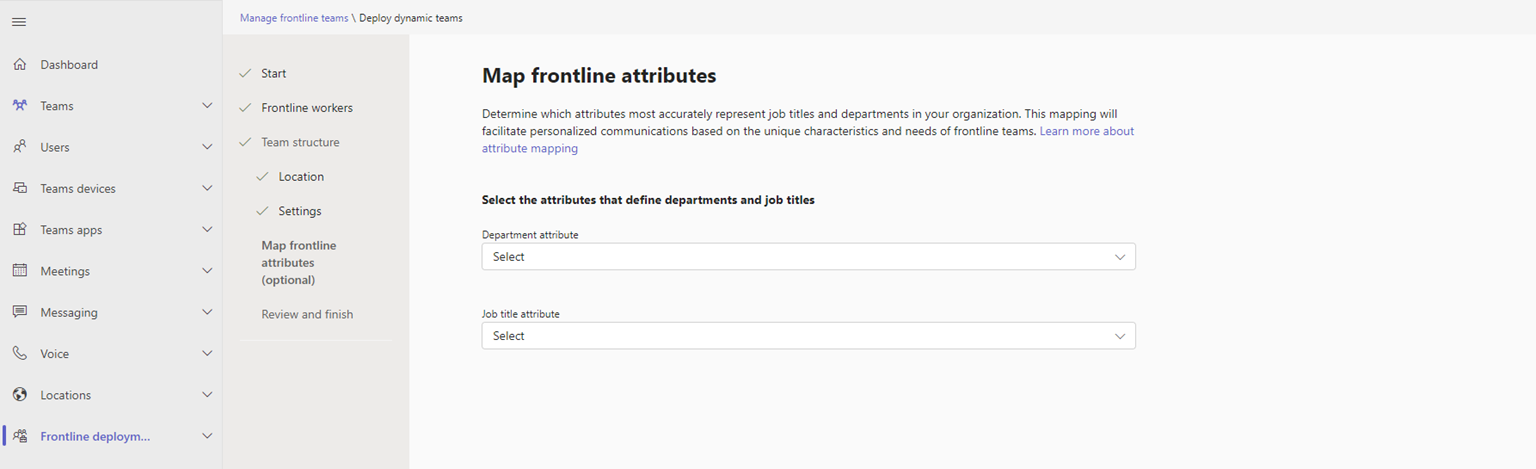This screenshot has height=469, width=1536.
Task: Go to the Frontline workers step
Action: pyautogui.click(x=306, y=108)
